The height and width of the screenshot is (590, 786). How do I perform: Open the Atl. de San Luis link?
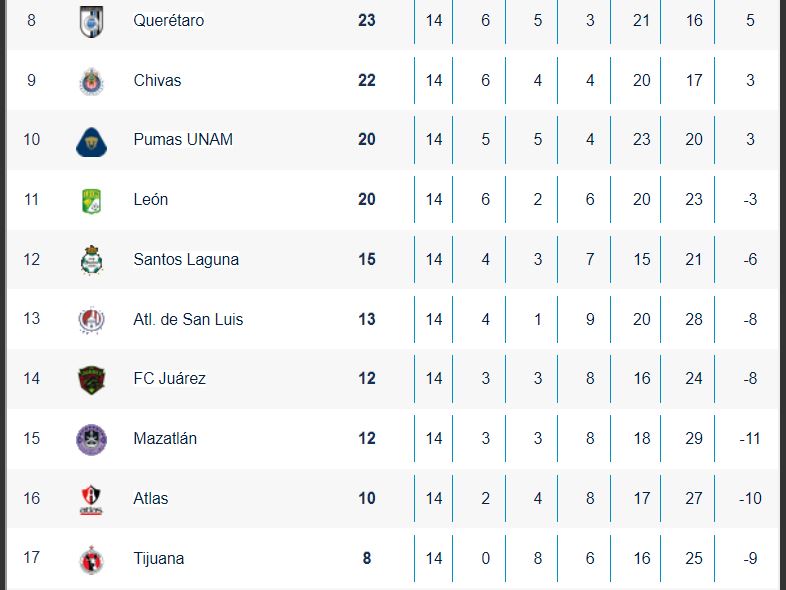[188, 320]
